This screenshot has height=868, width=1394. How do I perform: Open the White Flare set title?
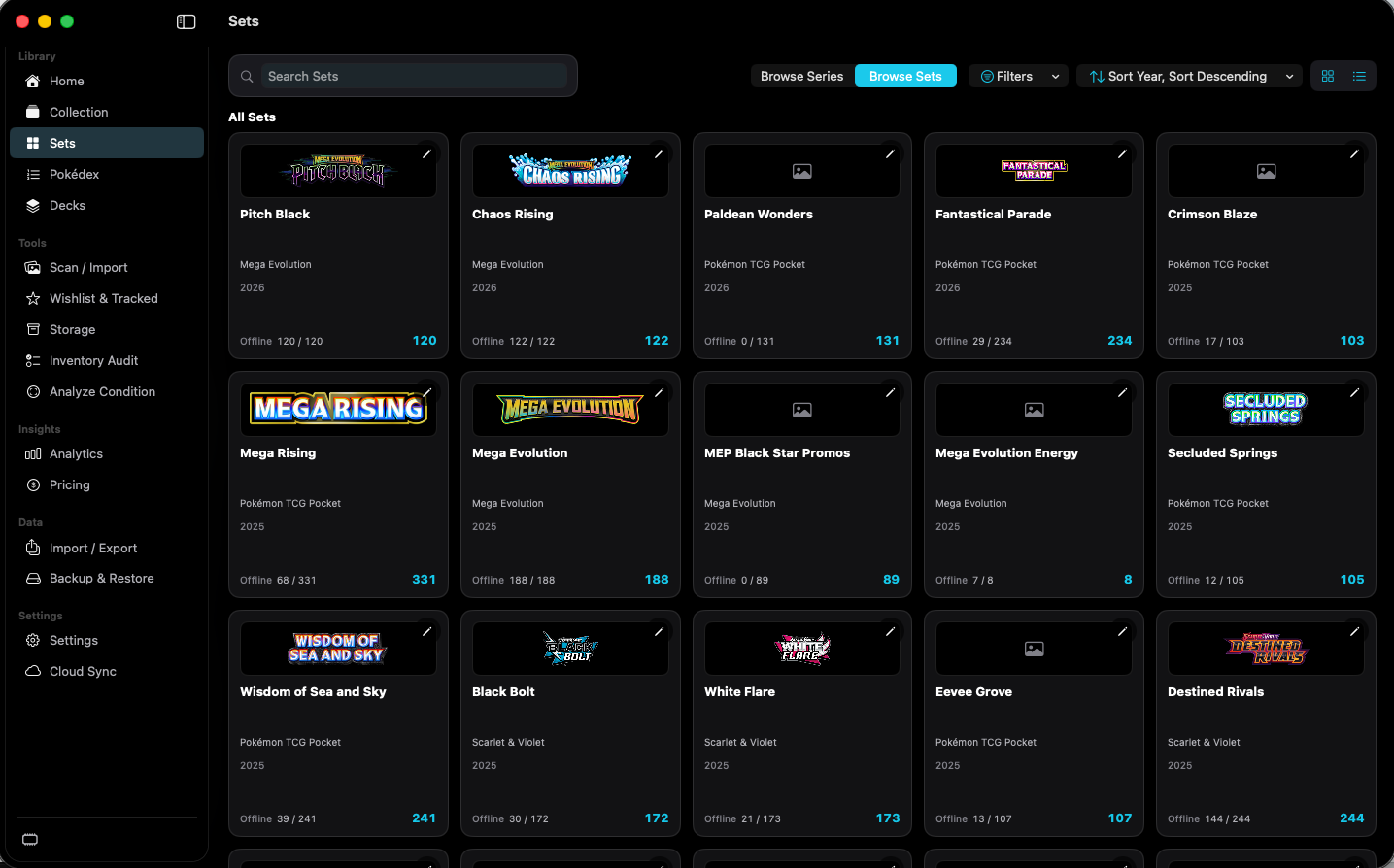point(739,691)
